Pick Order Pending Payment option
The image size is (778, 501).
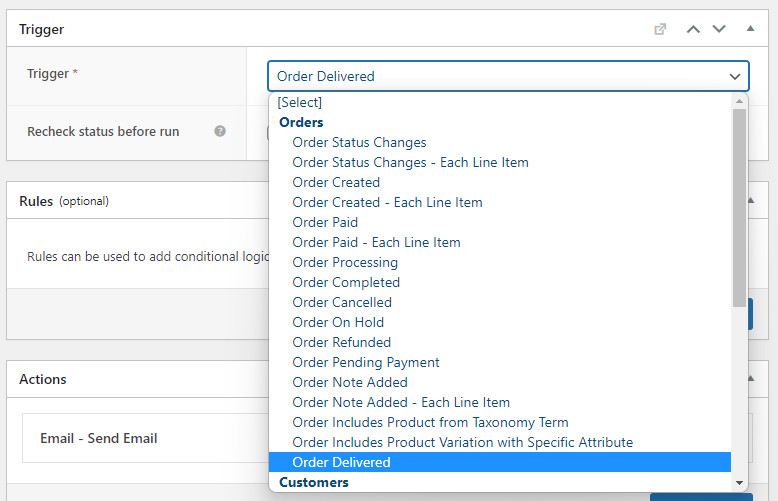point(500,362)
